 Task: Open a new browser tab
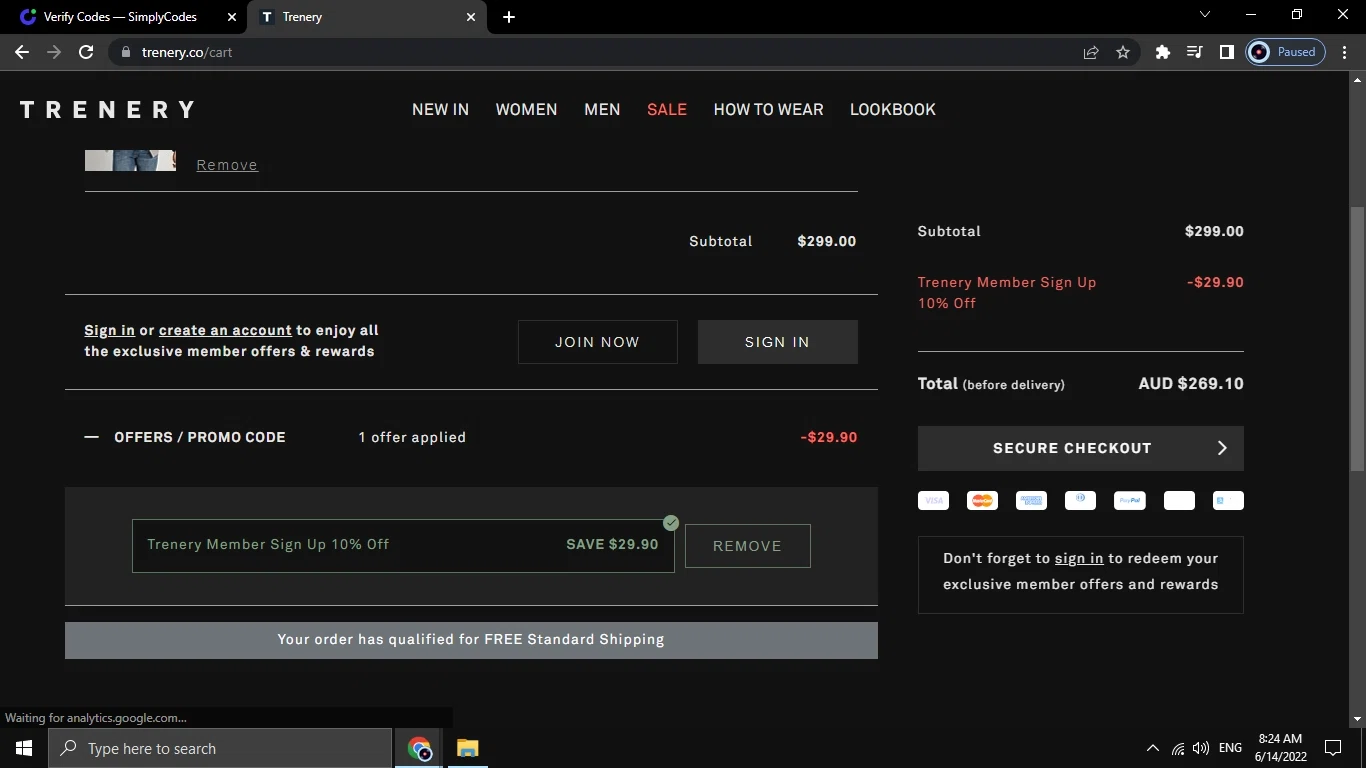tap(509, 17)
